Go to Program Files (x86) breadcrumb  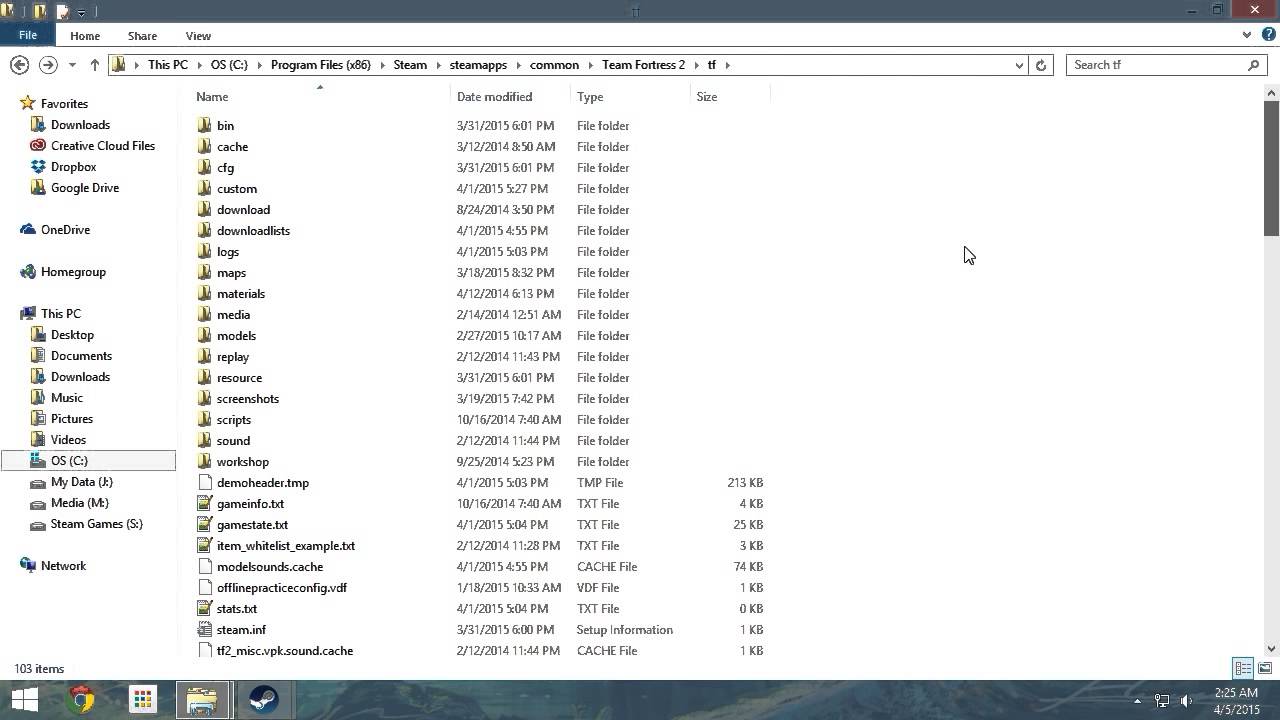(x=320, y=65)
